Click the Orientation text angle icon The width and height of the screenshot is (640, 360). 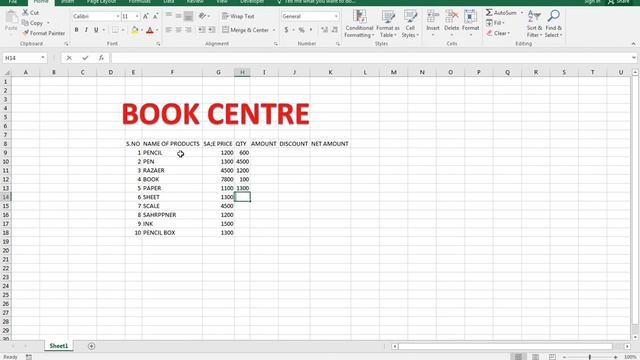click(202, 16)
